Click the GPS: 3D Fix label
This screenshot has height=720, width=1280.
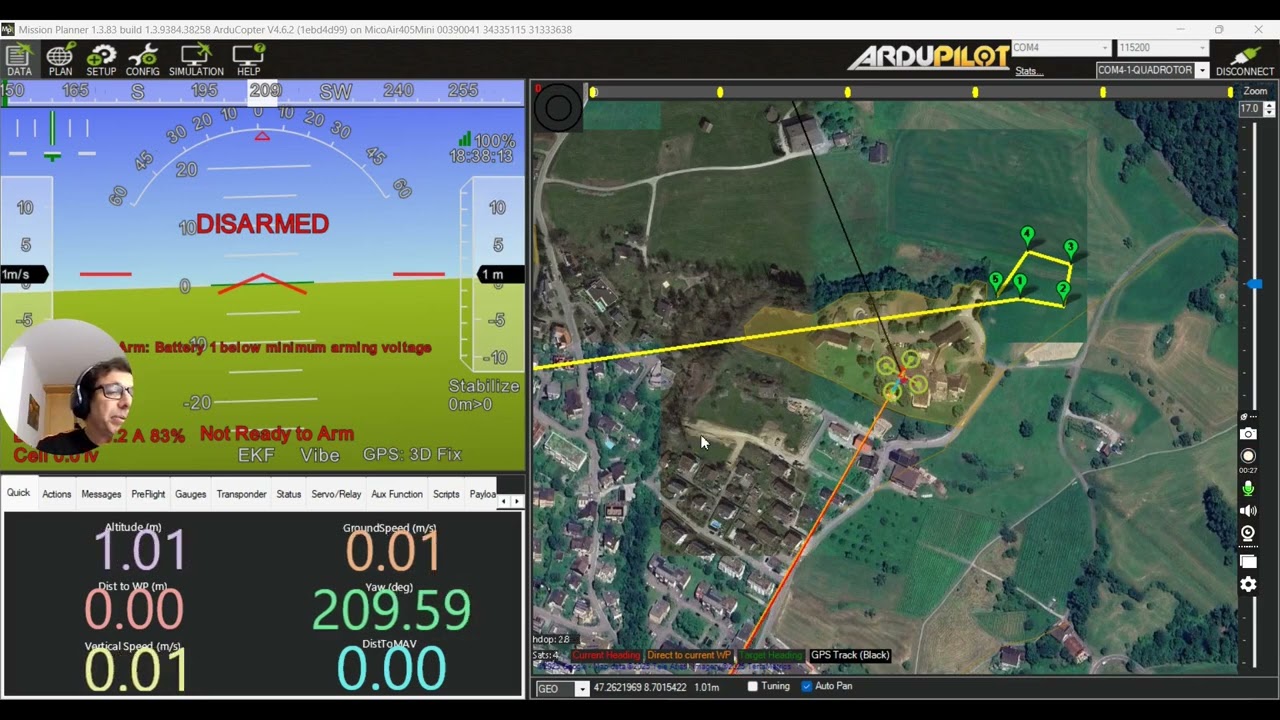coord(412,454)
